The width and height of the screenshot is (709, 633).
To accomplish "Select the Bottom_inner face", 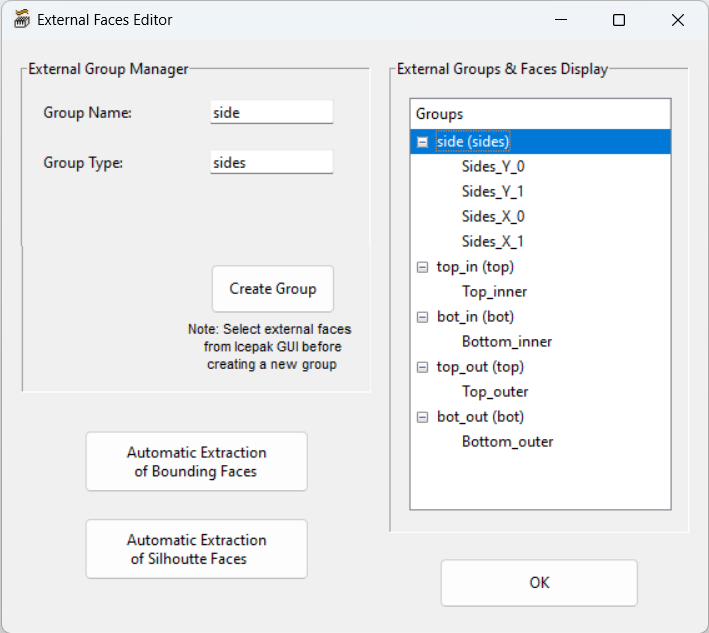I will pyautogui.click(x=507, y=342).
